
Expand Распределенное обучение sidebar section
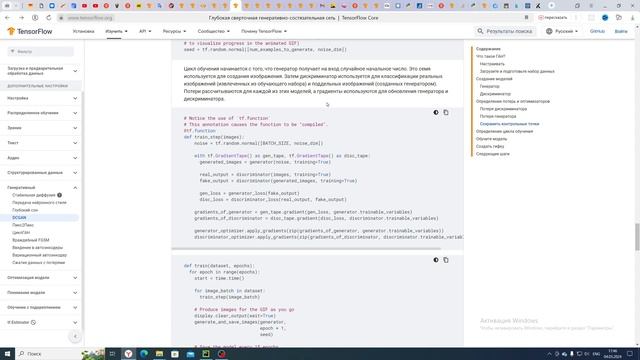tap(41, 113)
